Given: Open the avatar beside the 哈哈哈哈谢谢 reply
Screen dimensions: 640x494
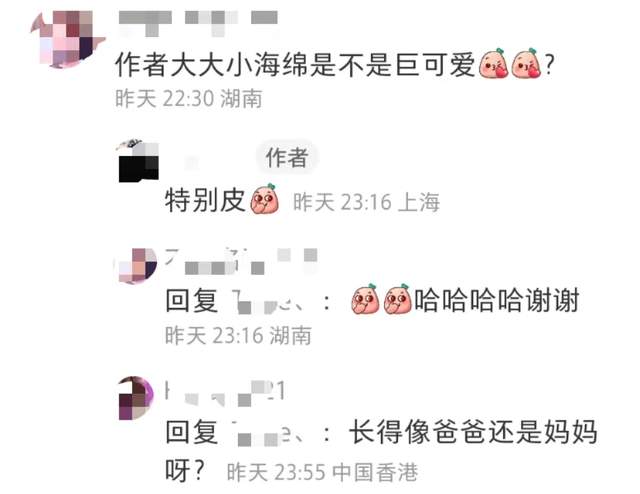Looking at the screenshot, I should click(136, 265).
